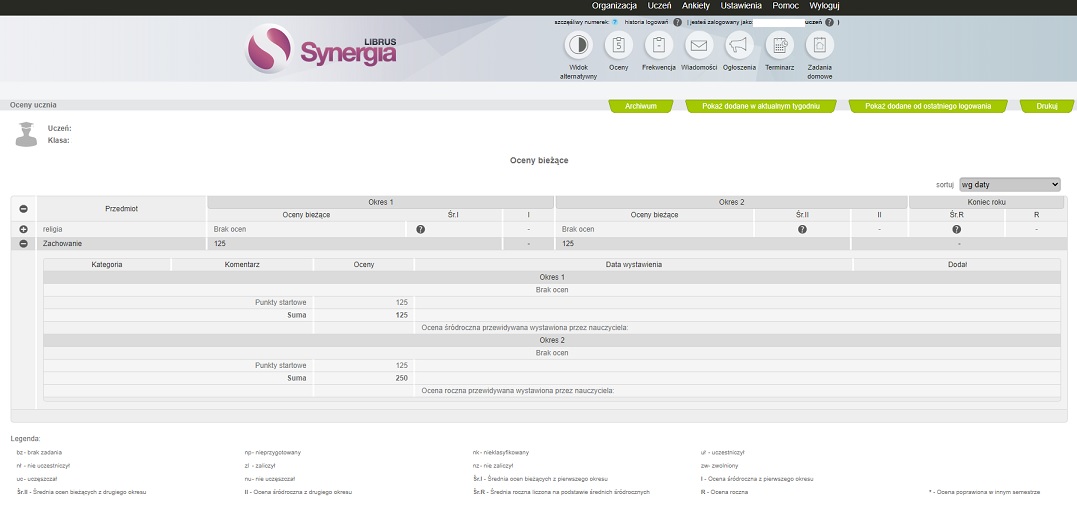Click the Okres 2 header in the grades table header

click(x=732, y=203)
